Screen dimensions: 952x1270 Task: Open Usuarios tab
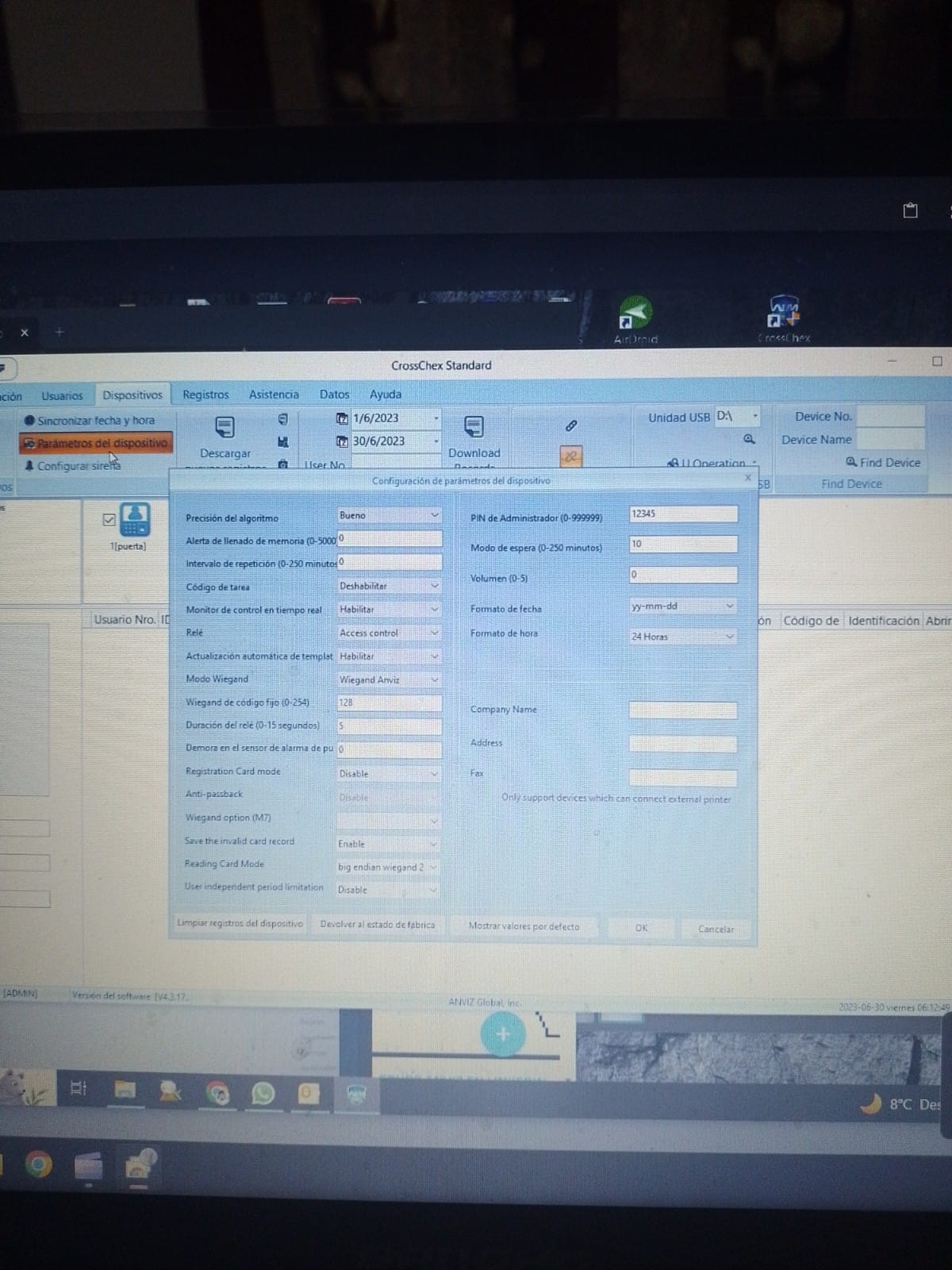(62, 395)
